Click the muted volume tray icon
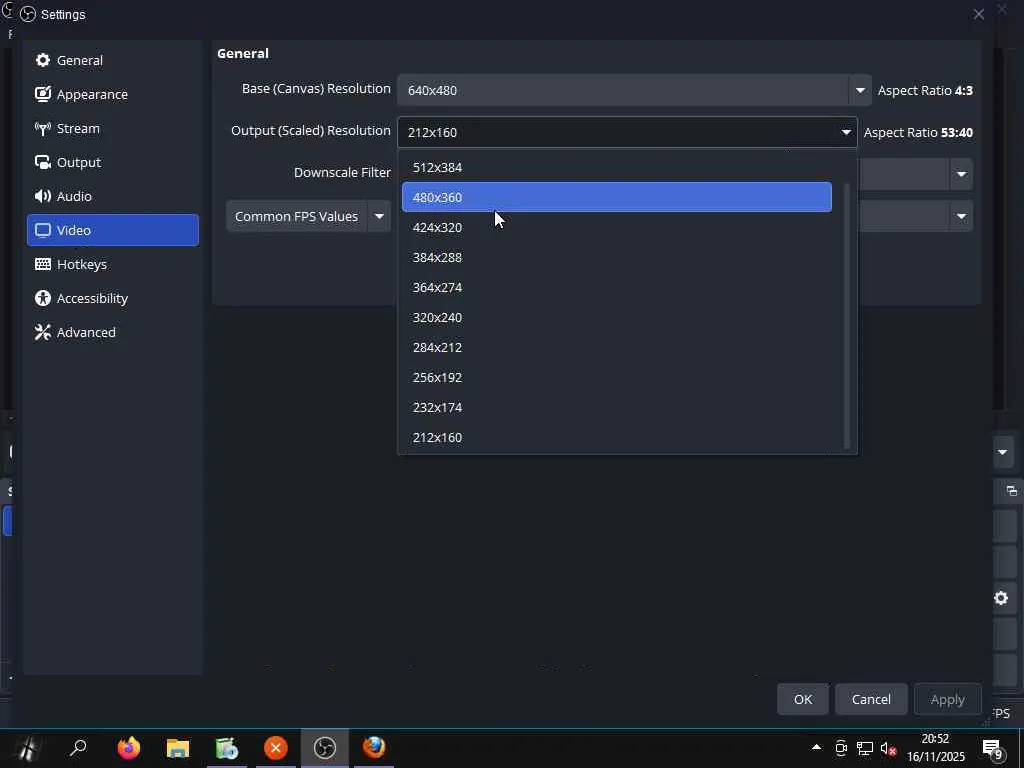The height and width of the screenshot is (768, 1024). (x=888, y=748)
